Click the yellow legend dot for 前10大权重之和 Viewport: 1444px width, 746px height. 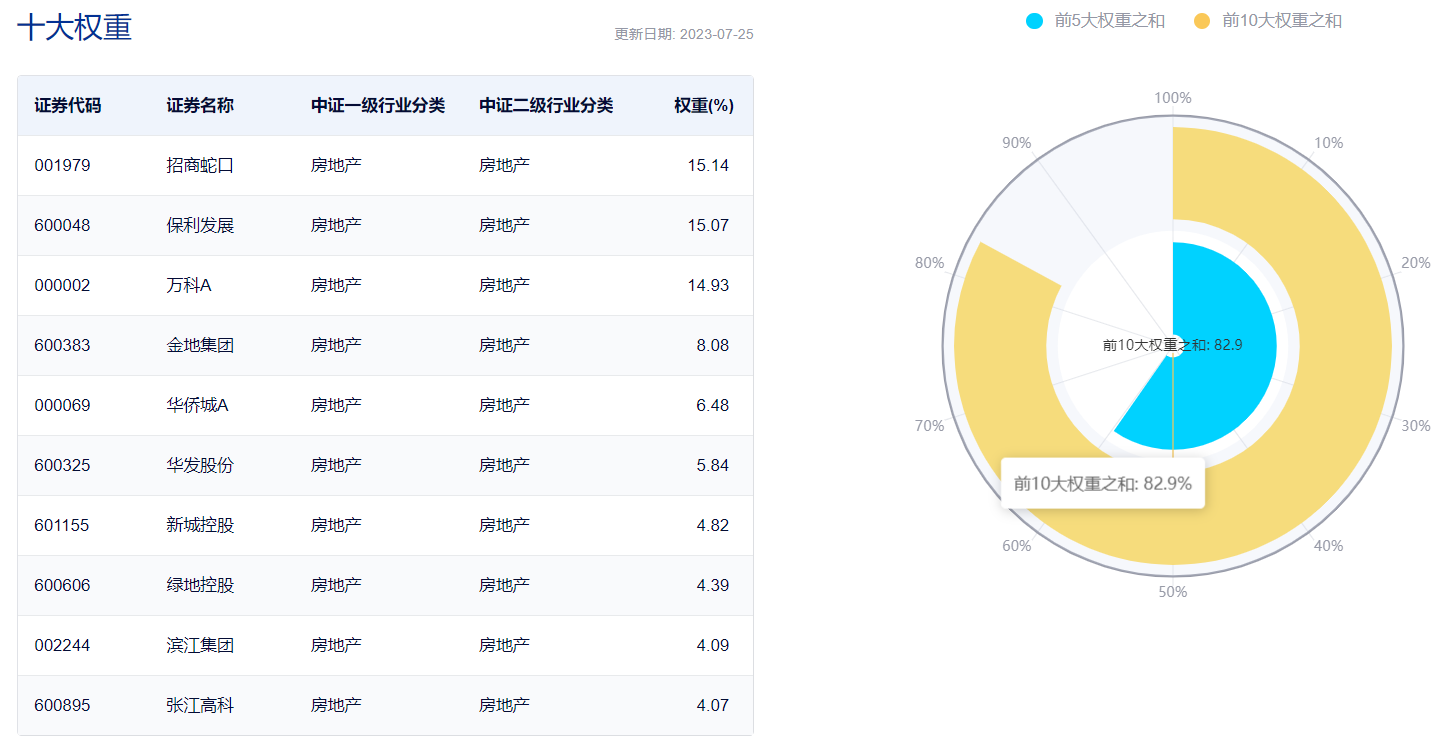1202,21
